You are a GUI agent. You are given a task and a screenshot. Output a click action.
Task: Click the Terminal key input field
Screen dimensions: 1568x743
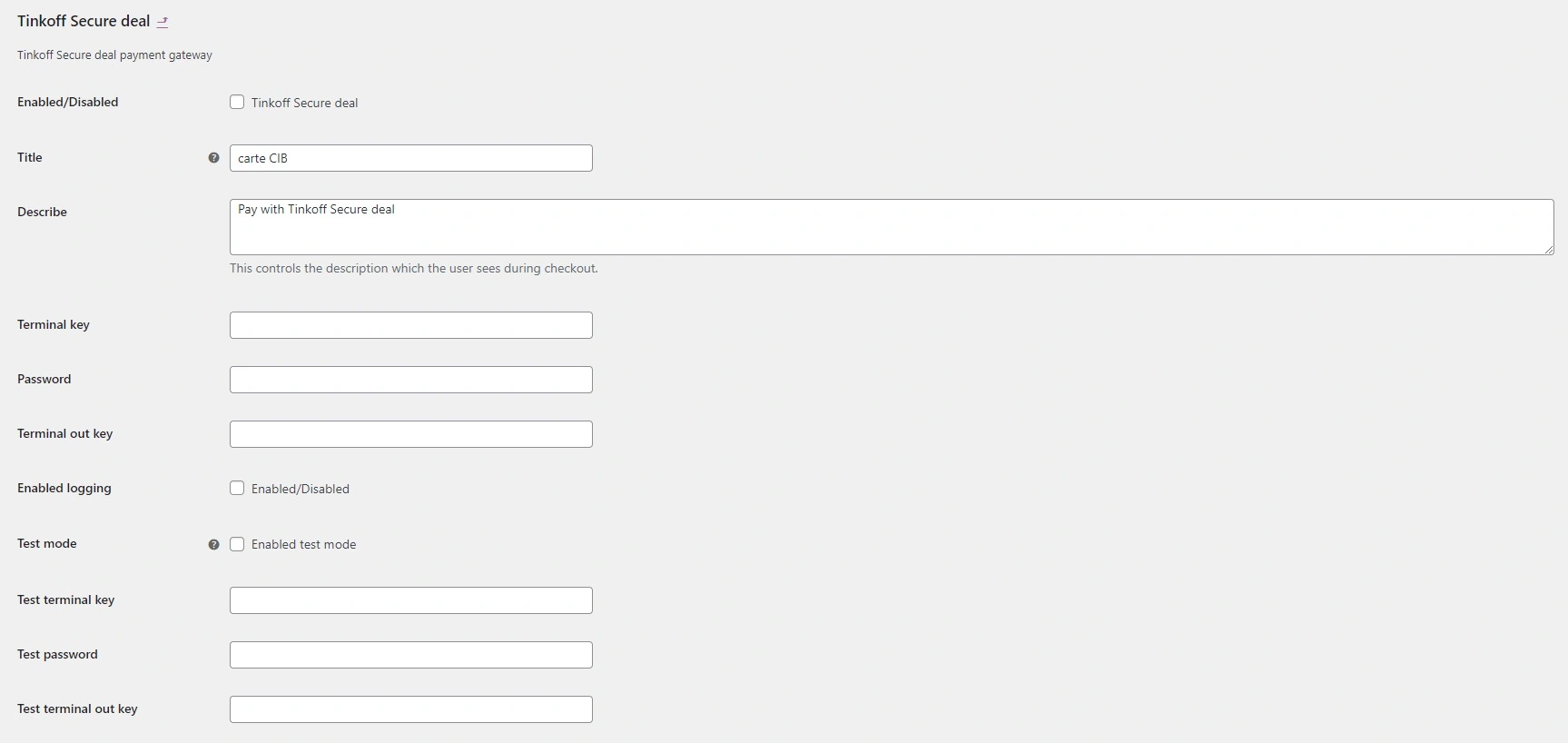click(411, 325)
